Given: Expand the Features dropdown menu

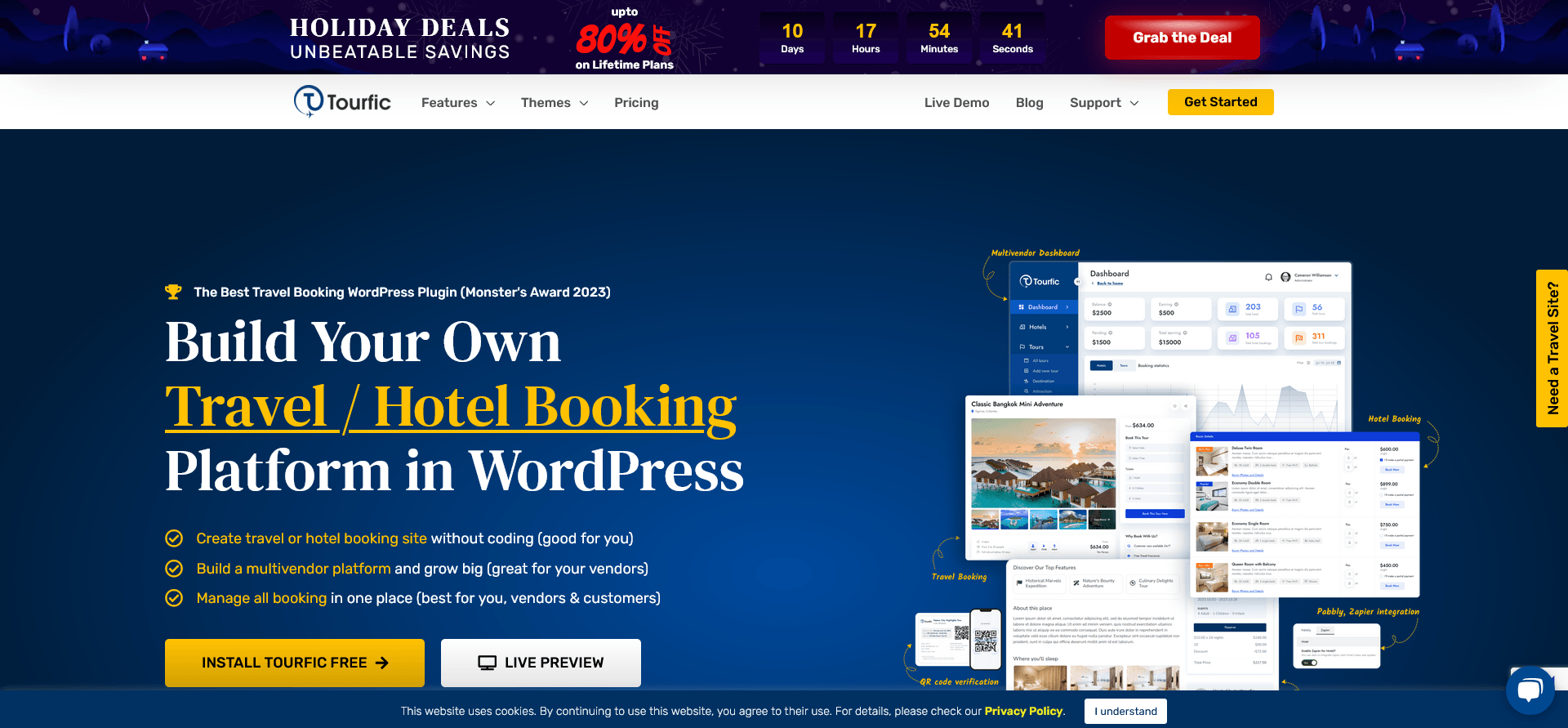Looking at the screenshot, I should click(458, 102).
